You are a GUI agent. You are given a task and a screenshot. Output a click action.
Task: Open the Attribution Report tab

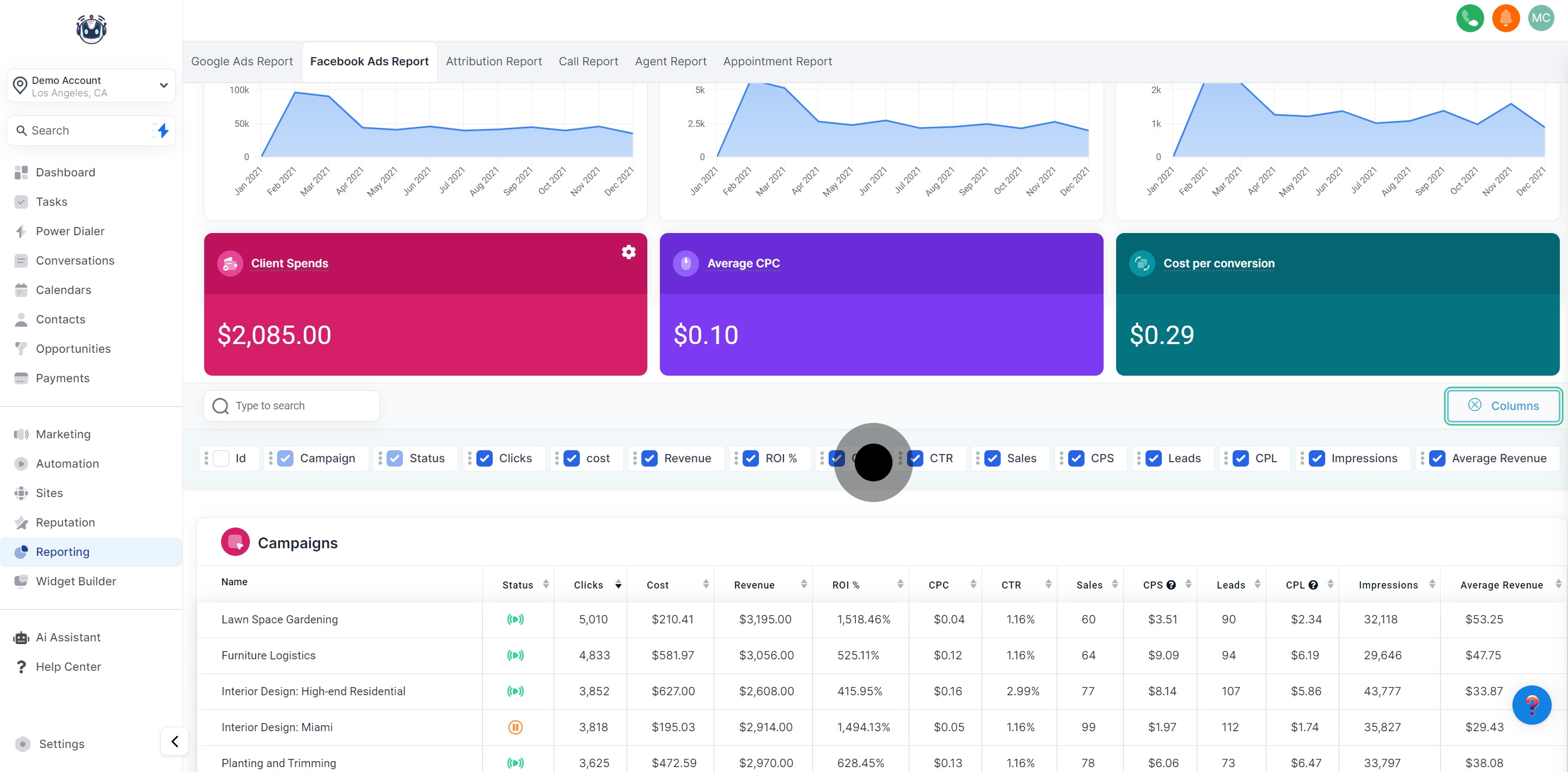pyautogui.click(x=493, y=62)
